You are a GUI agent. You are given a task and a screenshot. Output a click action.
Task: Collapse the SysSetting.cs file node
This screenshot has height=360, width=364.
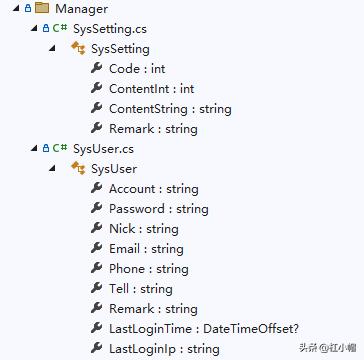click(34, 29)
